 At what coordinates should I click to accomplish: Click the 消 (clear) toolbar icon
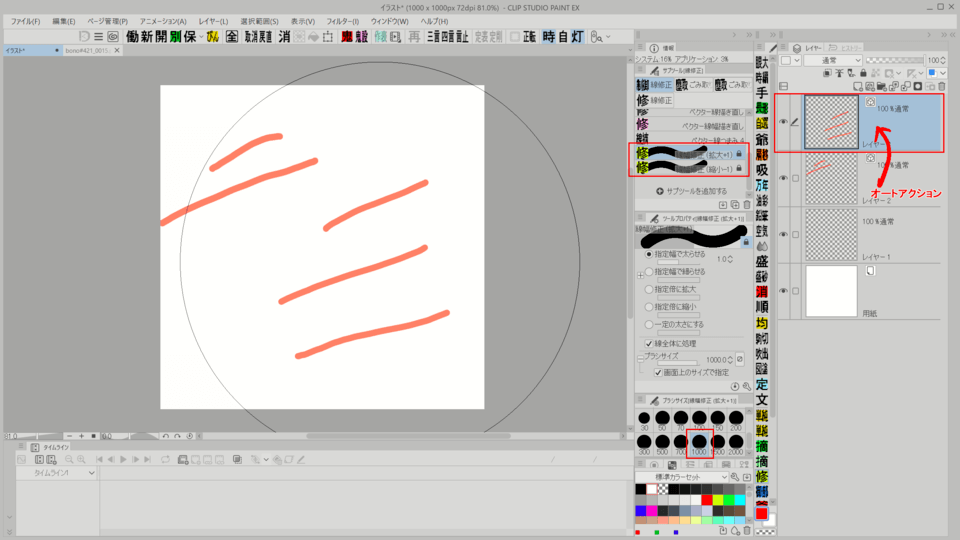(285, 37)
